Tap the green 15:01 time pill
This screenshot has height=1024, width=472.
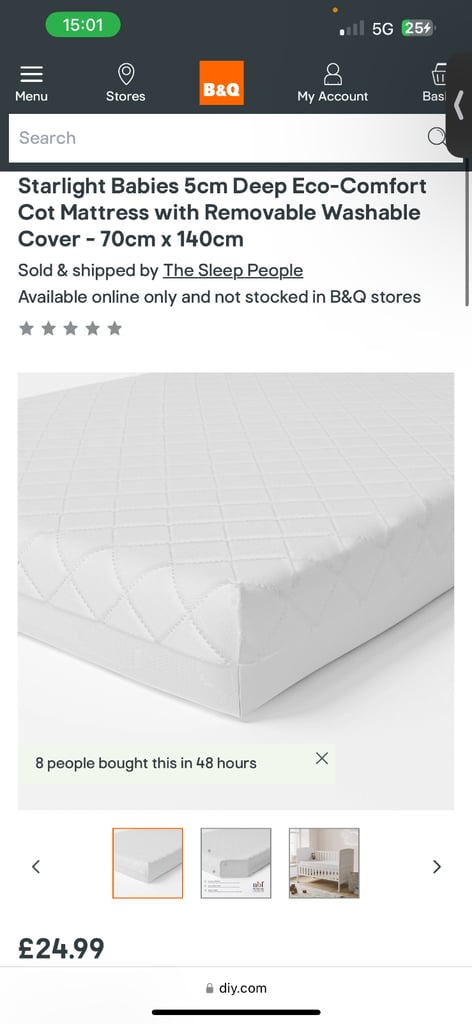tap(83, 25)
